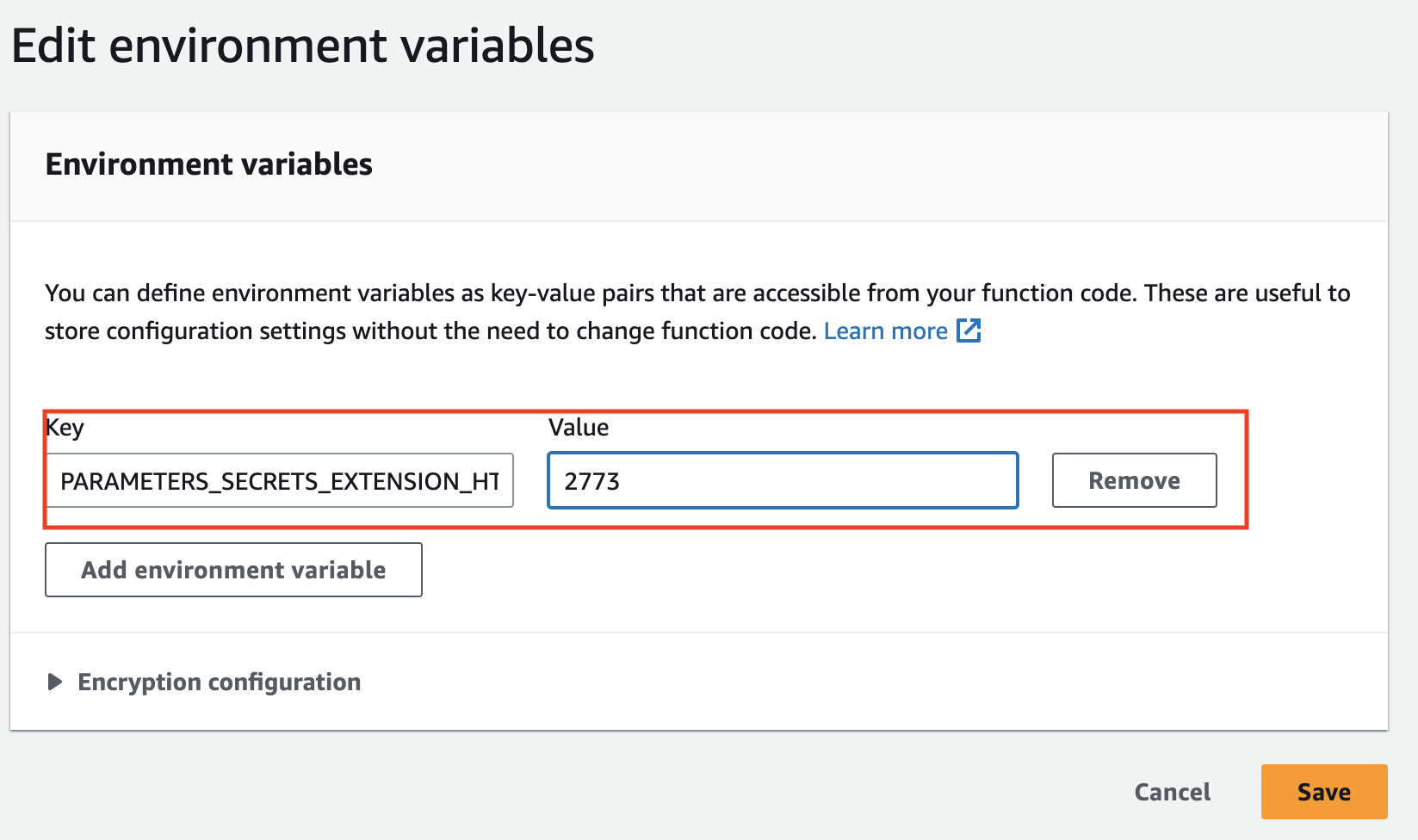Click the Save button
This screenshot has width=1418, height=840.
1324,792
